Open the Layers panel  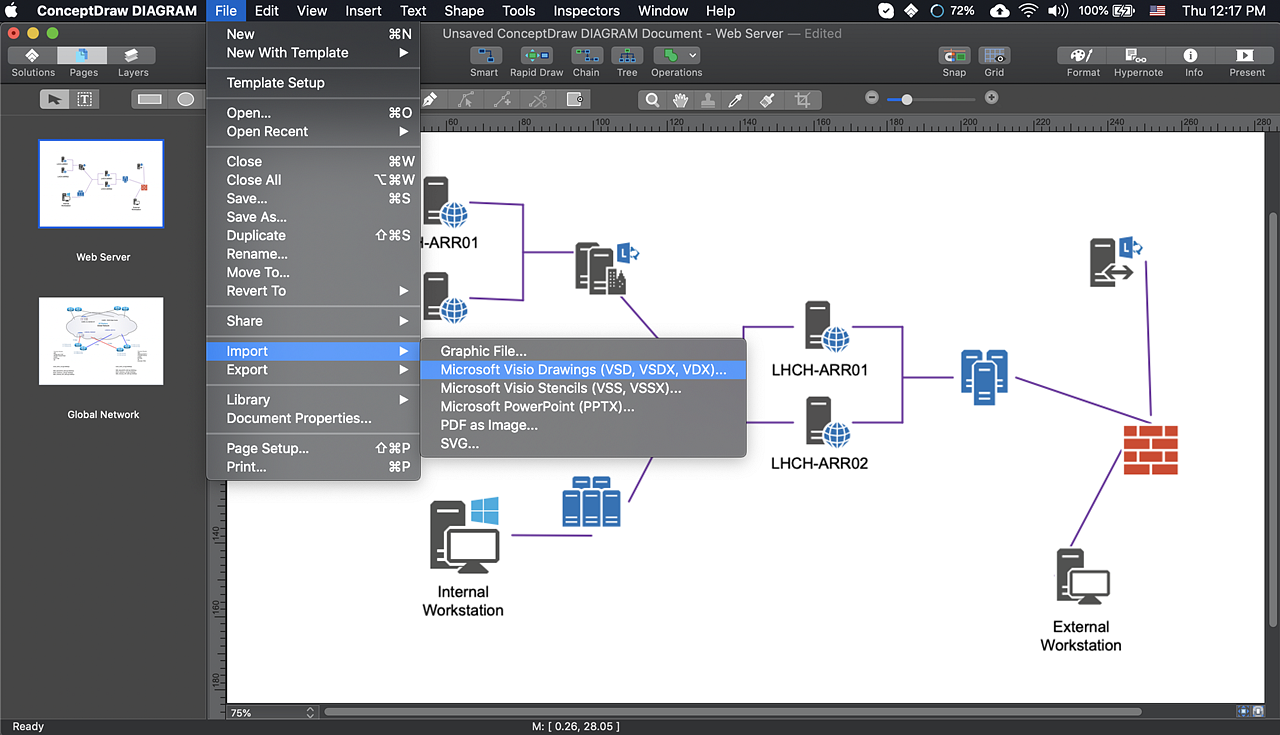(133, 56)
